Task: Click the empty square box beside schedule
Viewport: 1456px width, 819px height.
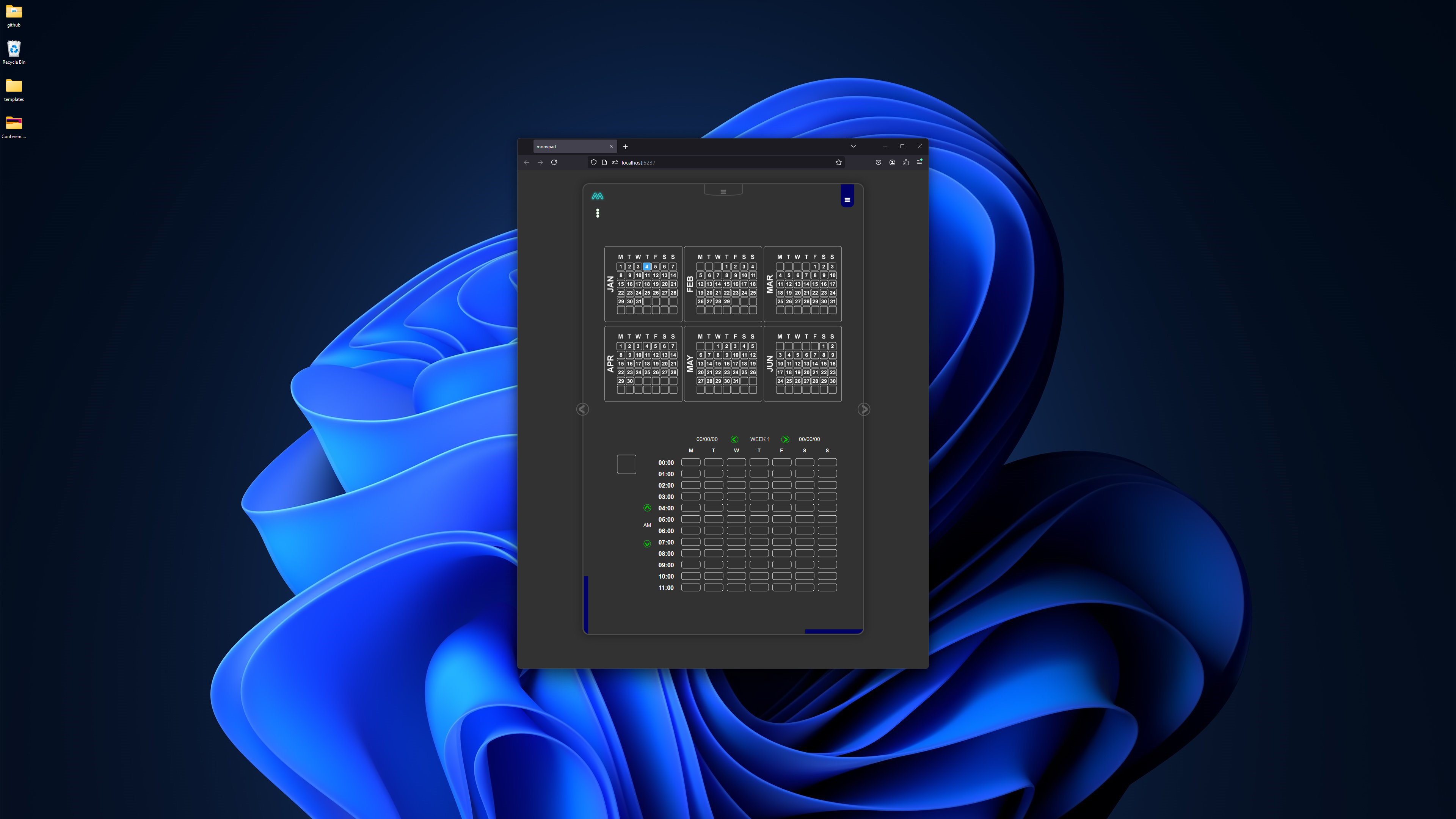Action: 626,464
